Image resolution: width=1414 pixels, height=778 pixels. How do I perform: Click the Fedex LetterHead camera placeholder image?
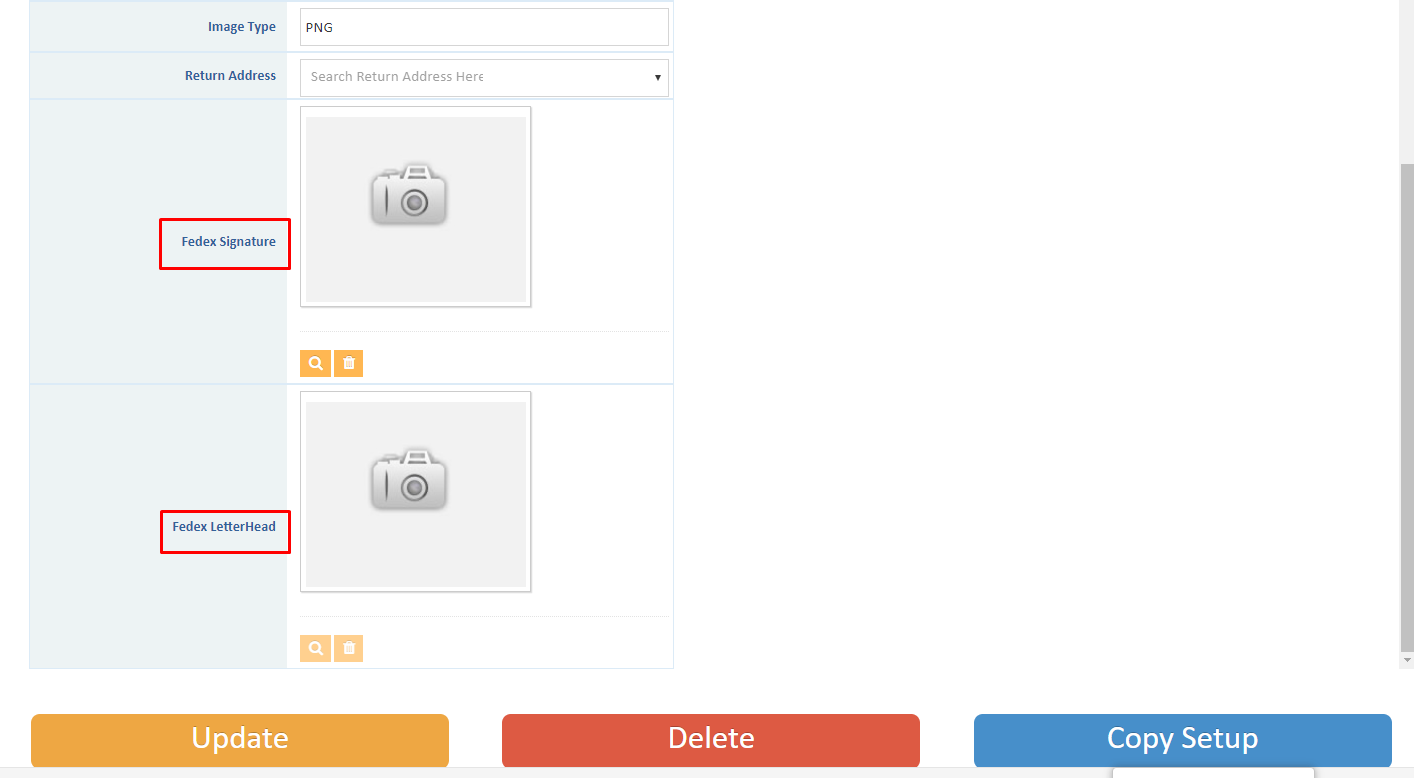click(415, 493)
